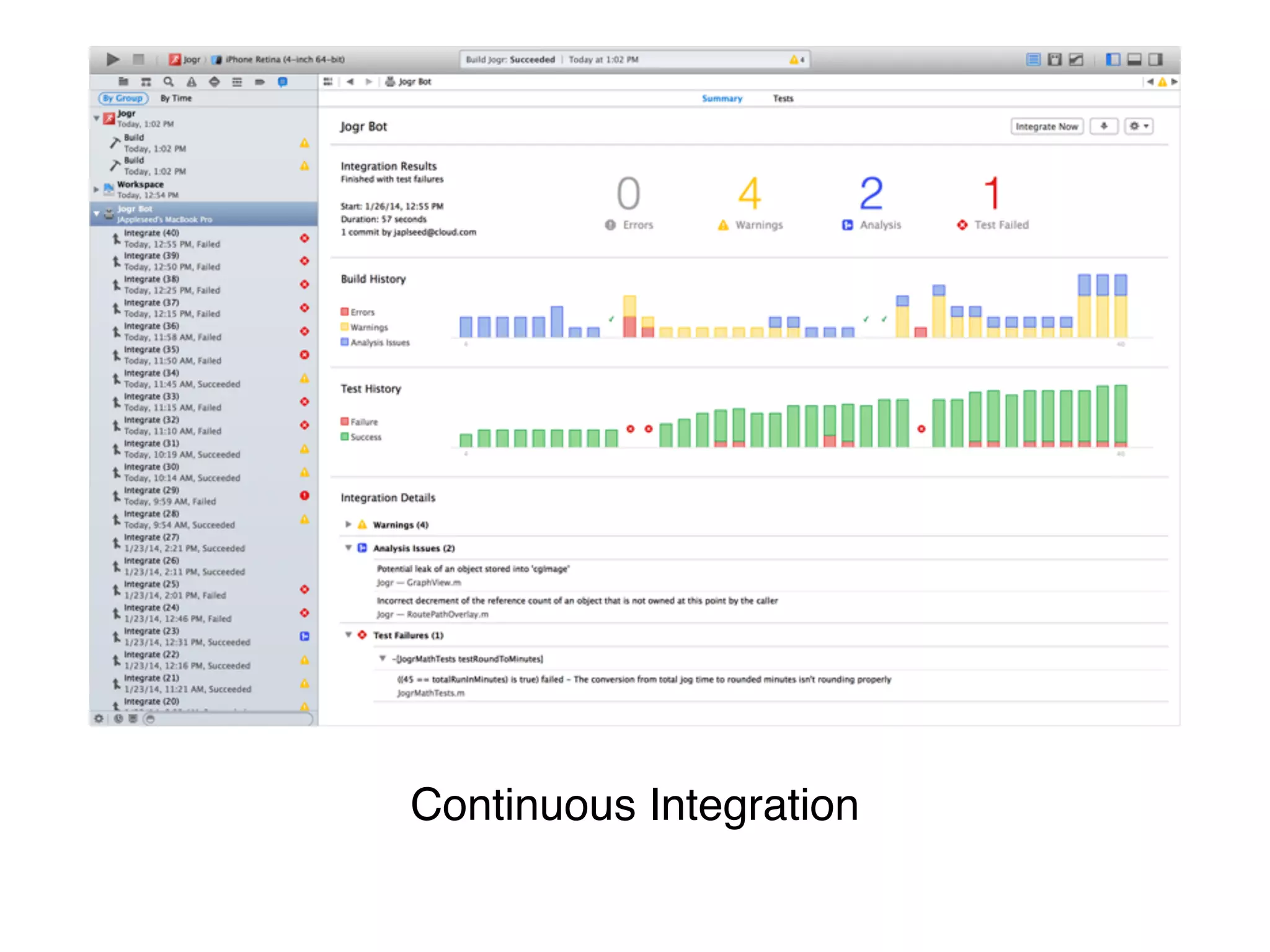Collapse the Jogr Bot group
The height and width of the screenshot is (952, 1270).
coord(96,213)
